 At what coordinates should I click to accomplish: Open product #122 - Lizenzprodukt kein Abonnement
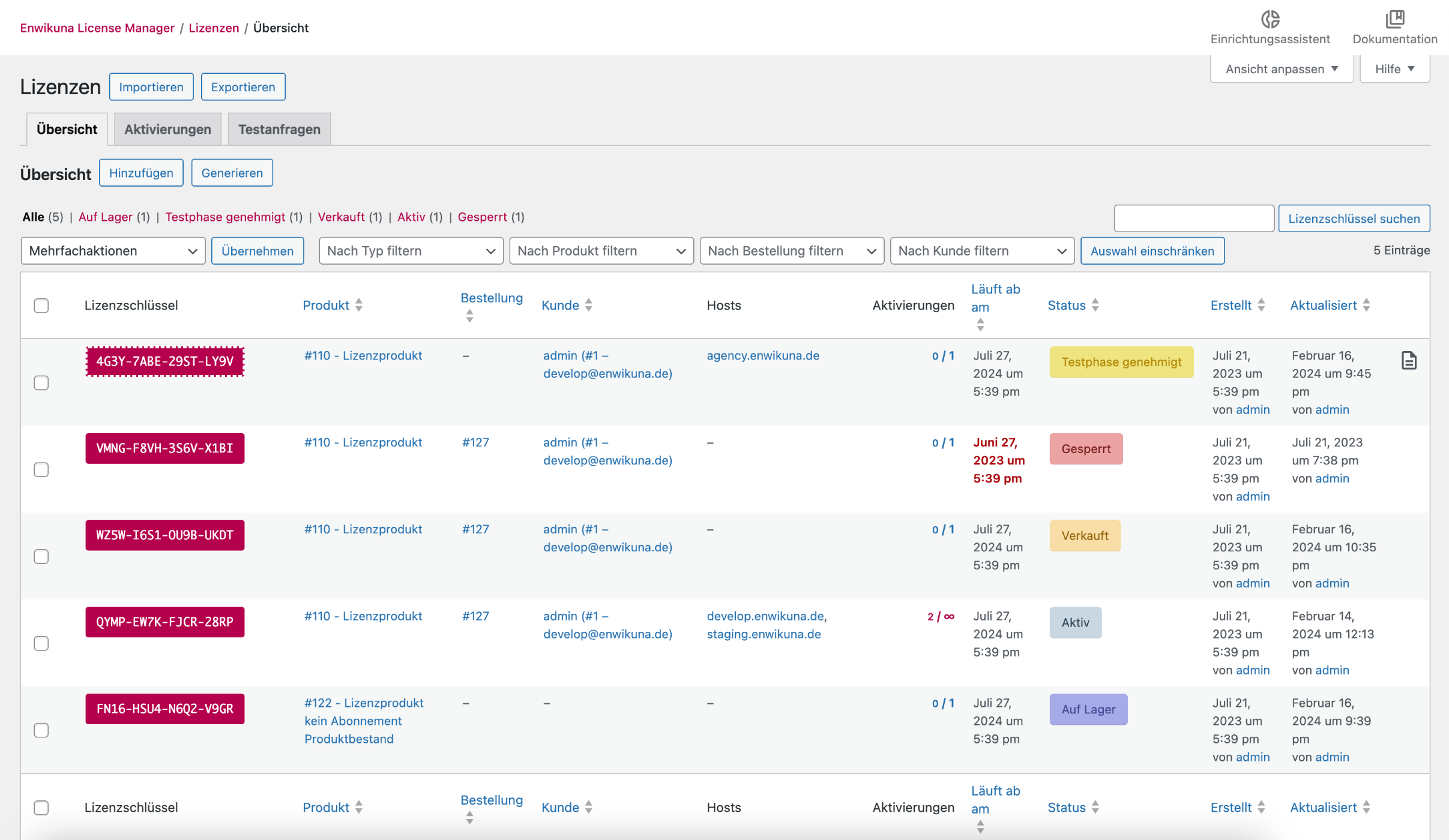(x=364, y=721)
